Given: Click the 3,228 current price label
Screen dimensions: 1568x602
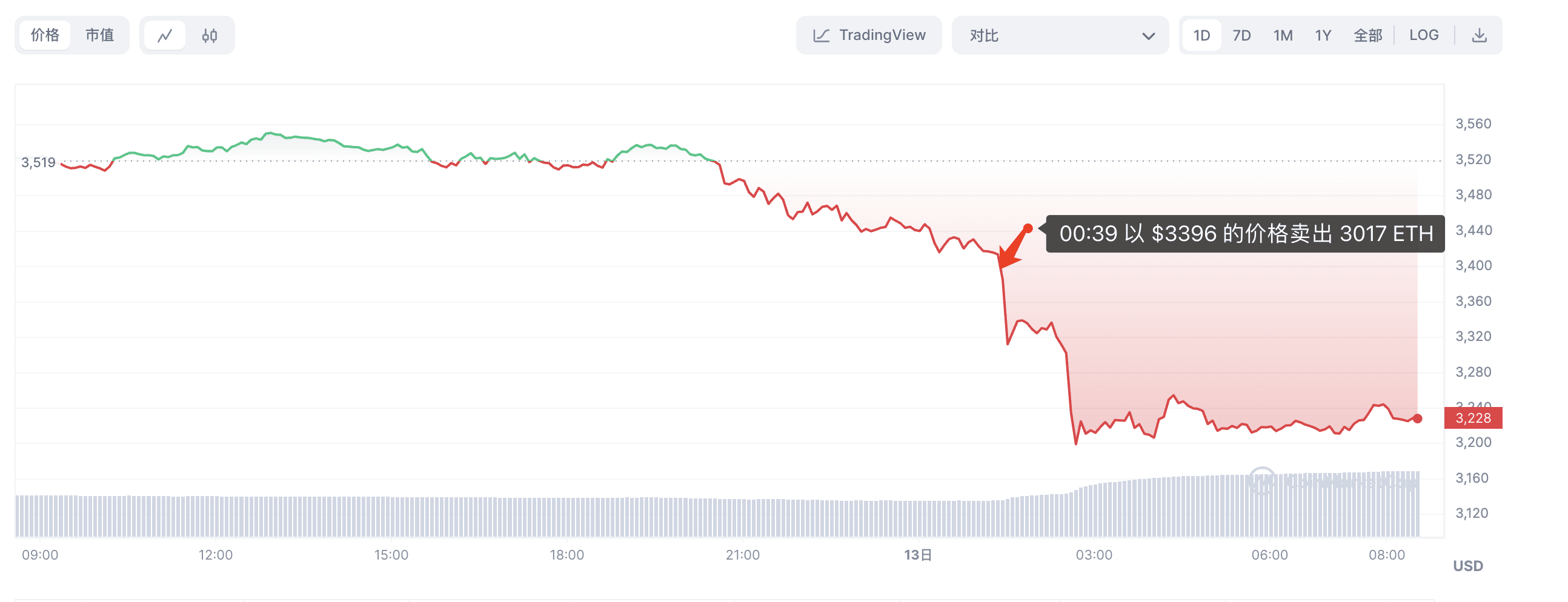Looking at the screenshot, I should click(1473, 418).
